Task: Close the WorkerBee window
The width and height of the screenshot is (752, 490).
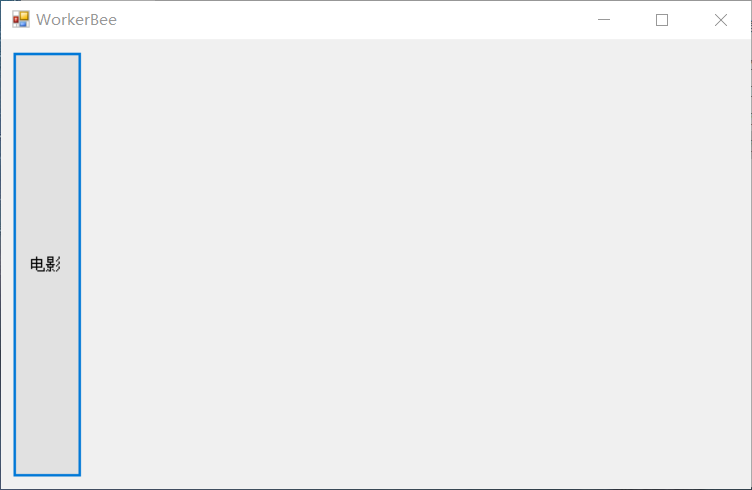Action: 721,20
